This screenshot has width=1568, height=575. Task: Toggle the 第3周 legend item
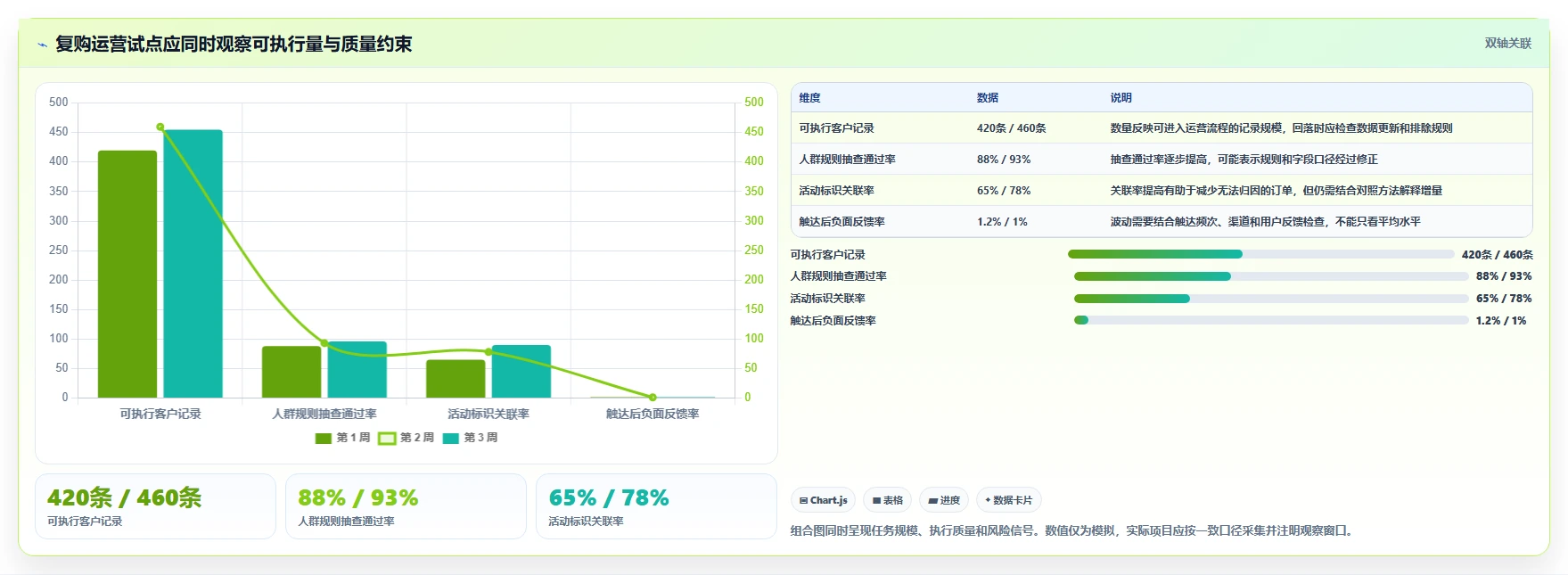coord(470,438)
